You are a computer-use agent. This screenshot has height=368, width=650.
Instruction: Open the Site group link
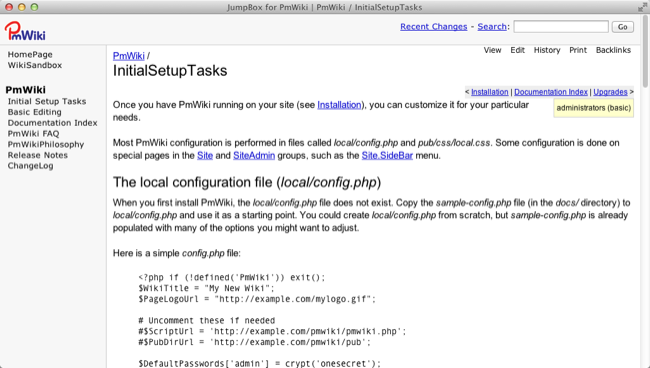(x=205, y=156)
